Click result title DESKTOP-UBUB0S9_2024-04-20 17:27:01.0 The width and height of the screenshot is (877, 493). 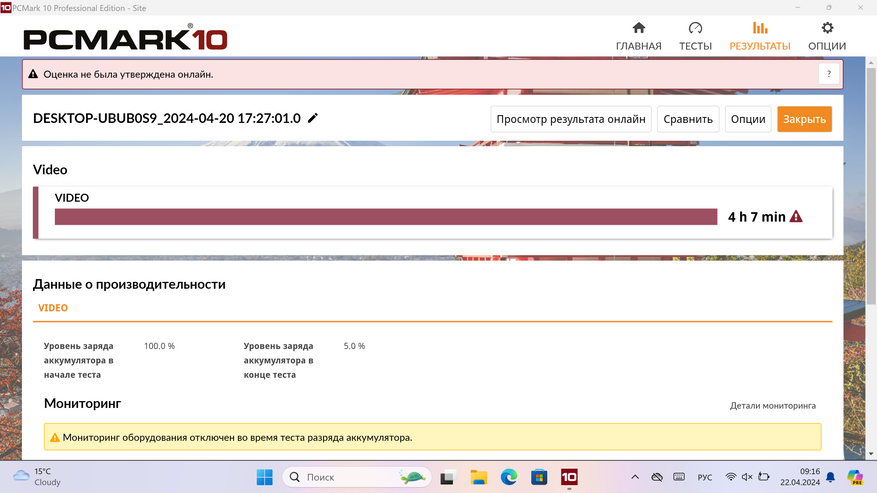click(167, 118)
